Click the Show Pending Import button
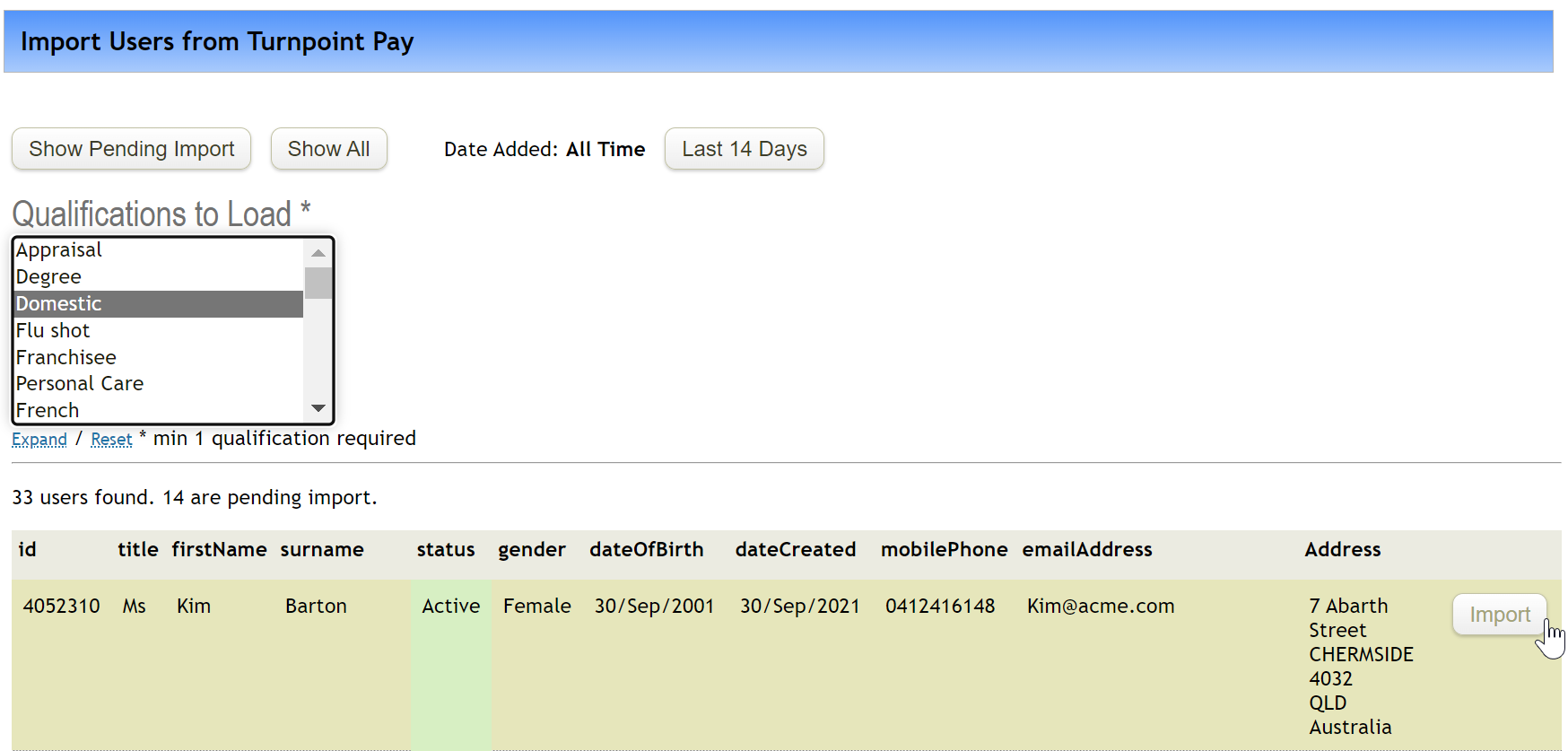Screen dimensions: 1568x751 131,149
